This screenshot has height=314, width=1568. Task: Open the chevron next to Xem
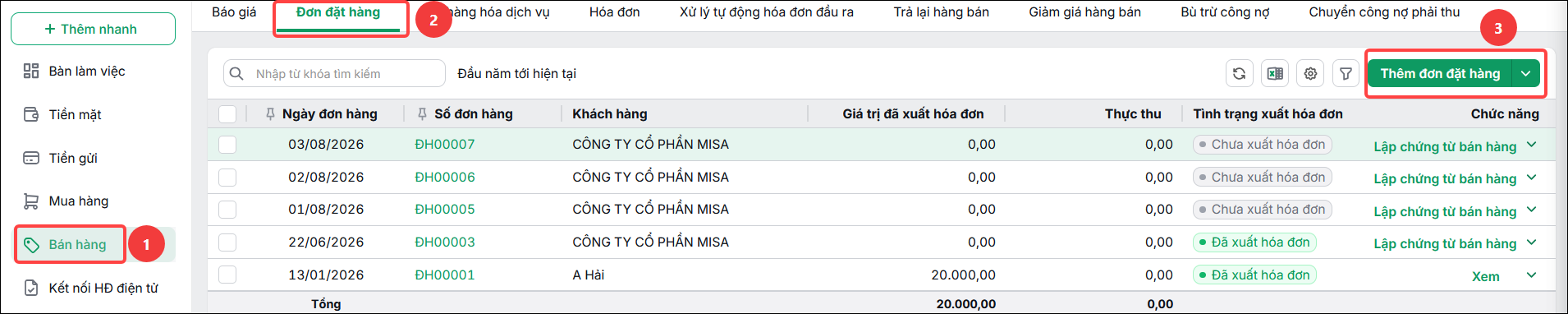tap(1531, 275)
